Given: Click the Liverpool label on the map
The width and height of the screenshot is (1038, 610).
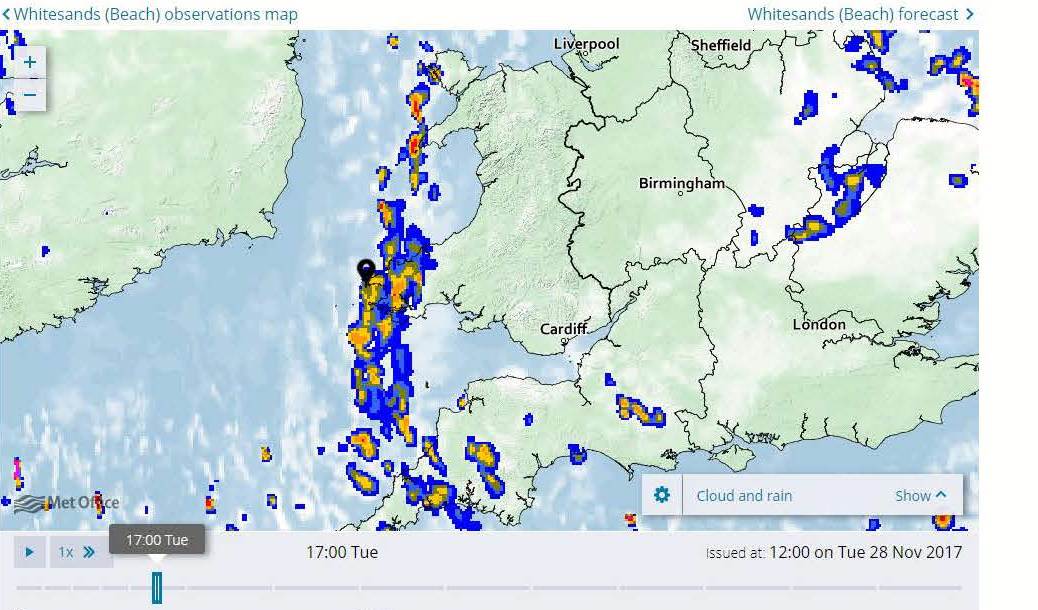Looking at the screenshot, I should [586, 44].
